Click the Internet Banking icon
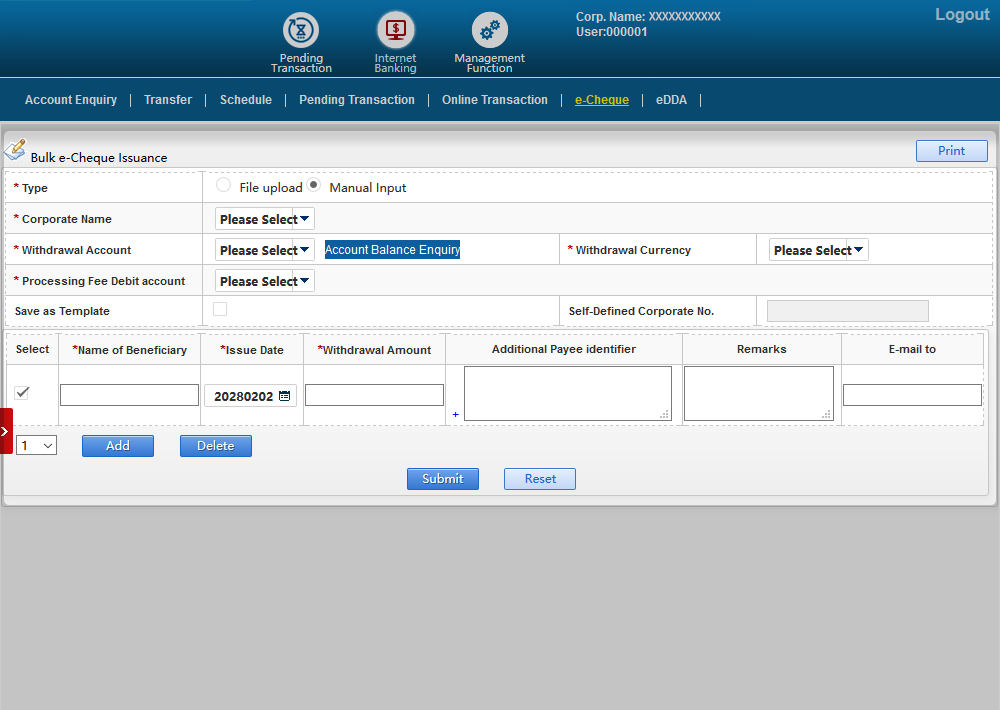The width and height of the screenshot is (1000, 710). click(x=395, y=30)
